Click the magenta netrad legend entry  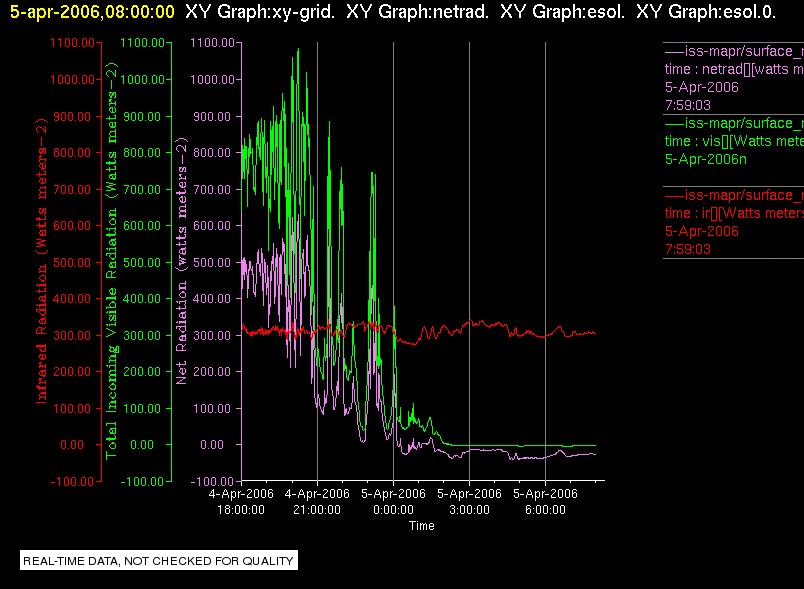pyautogui.click(x=734, y=78)
